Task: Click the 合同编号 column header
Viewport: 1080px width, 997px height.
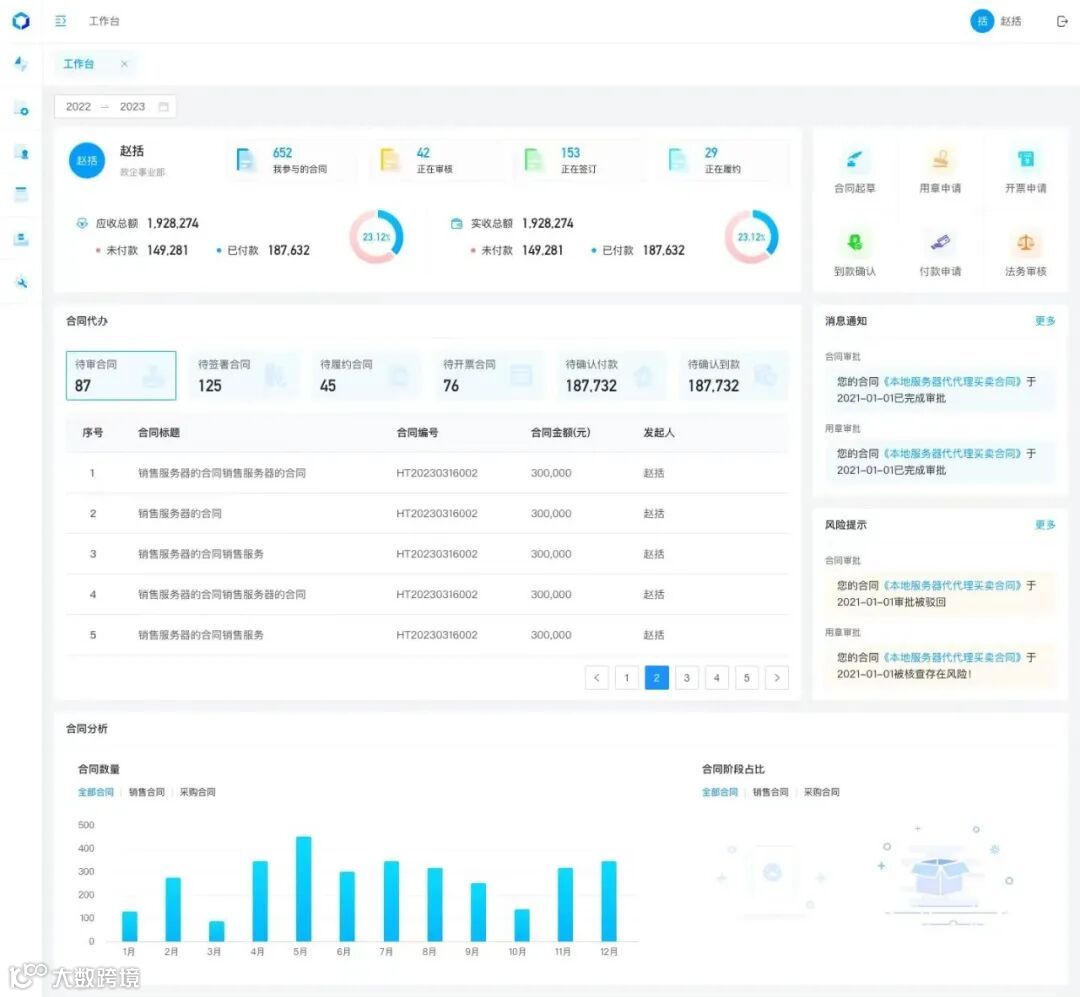Action: tap(417, 433)
